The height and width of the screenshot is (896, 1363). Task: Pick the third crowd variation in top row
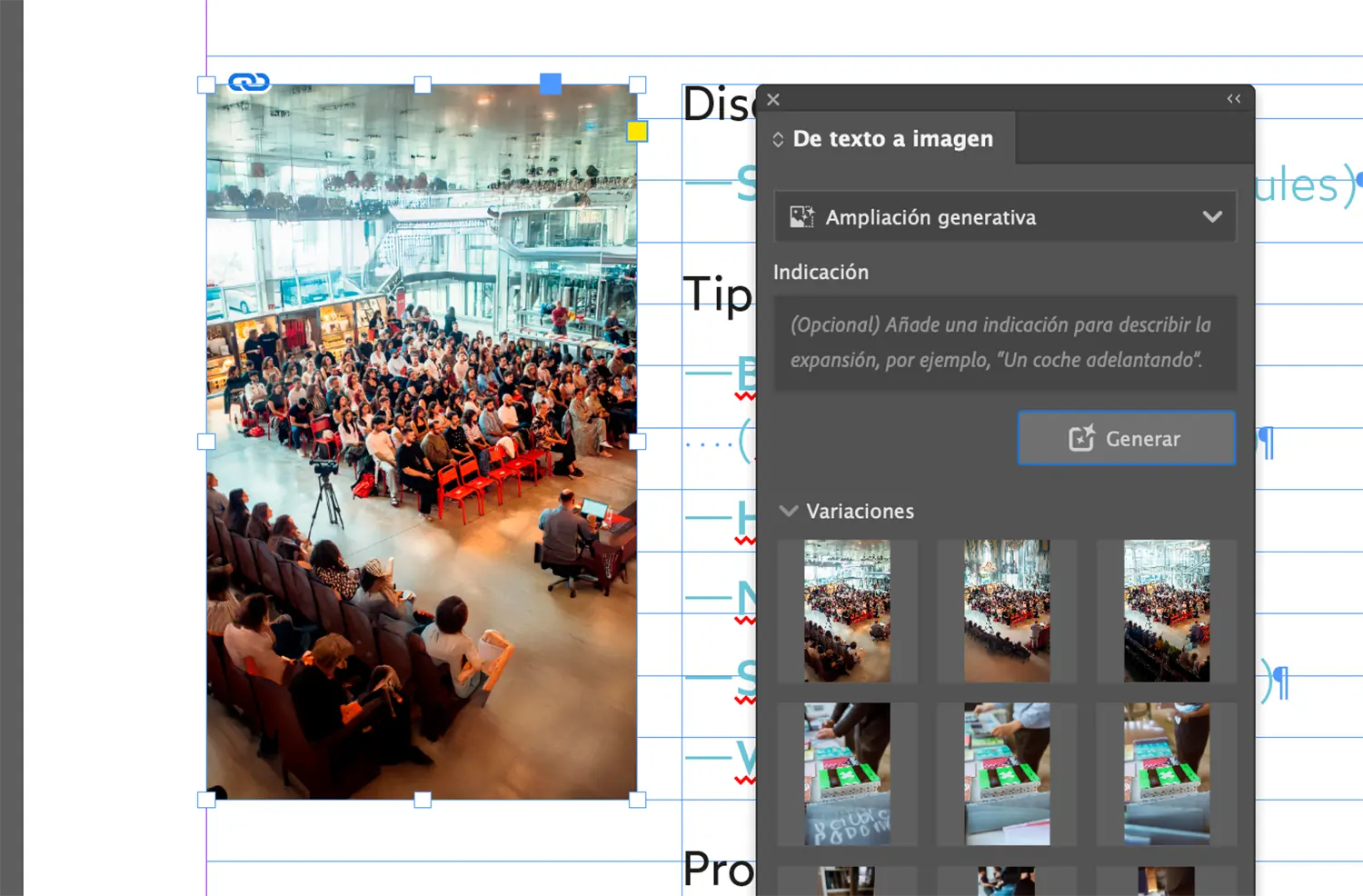point(1166,611)
